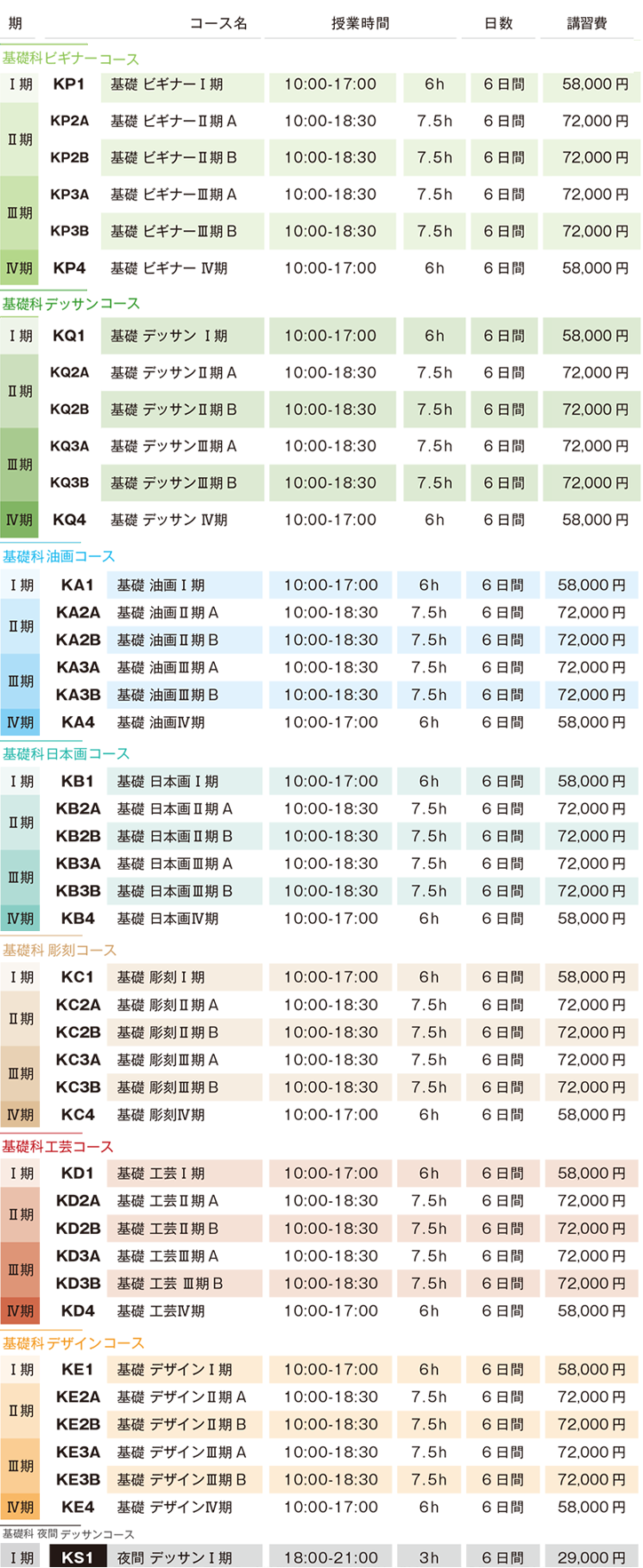Screen dimensions: 643x1568
Task: Click the 基礎科 日本画コース heading
Action: (66, 753)
